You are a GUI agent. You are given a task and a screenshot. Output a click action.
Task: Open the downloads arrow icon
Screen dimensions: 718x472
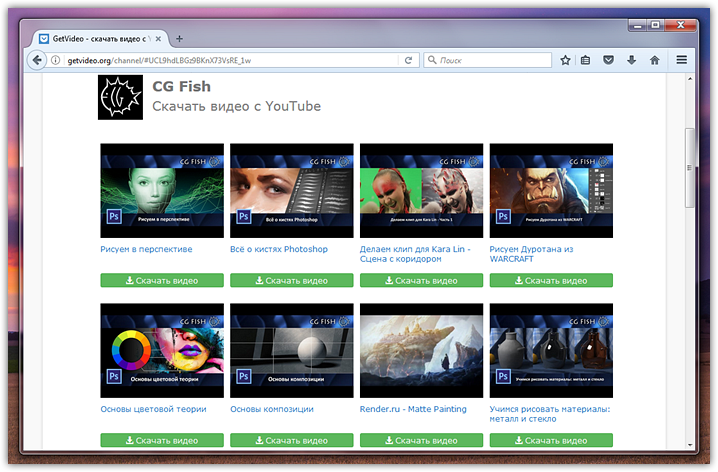click(x=631, y=60)
